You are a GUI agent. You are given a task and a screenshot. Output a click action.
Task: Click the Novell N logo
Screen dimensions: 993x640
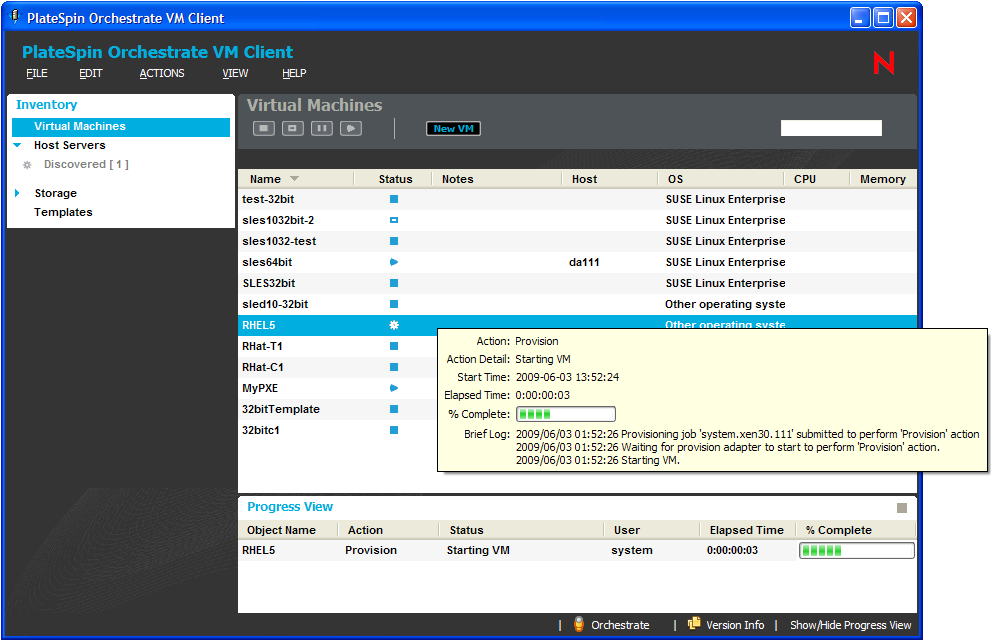883,63
